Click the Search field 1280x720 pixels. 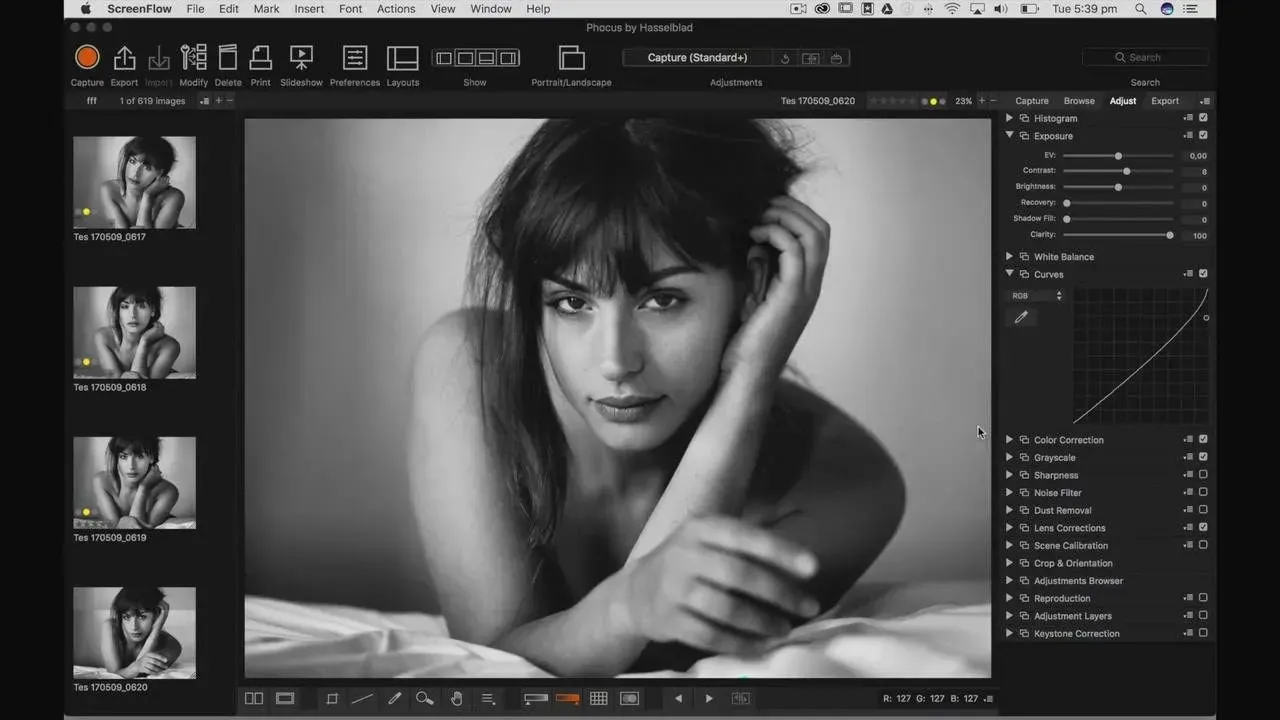(1145, 58)
